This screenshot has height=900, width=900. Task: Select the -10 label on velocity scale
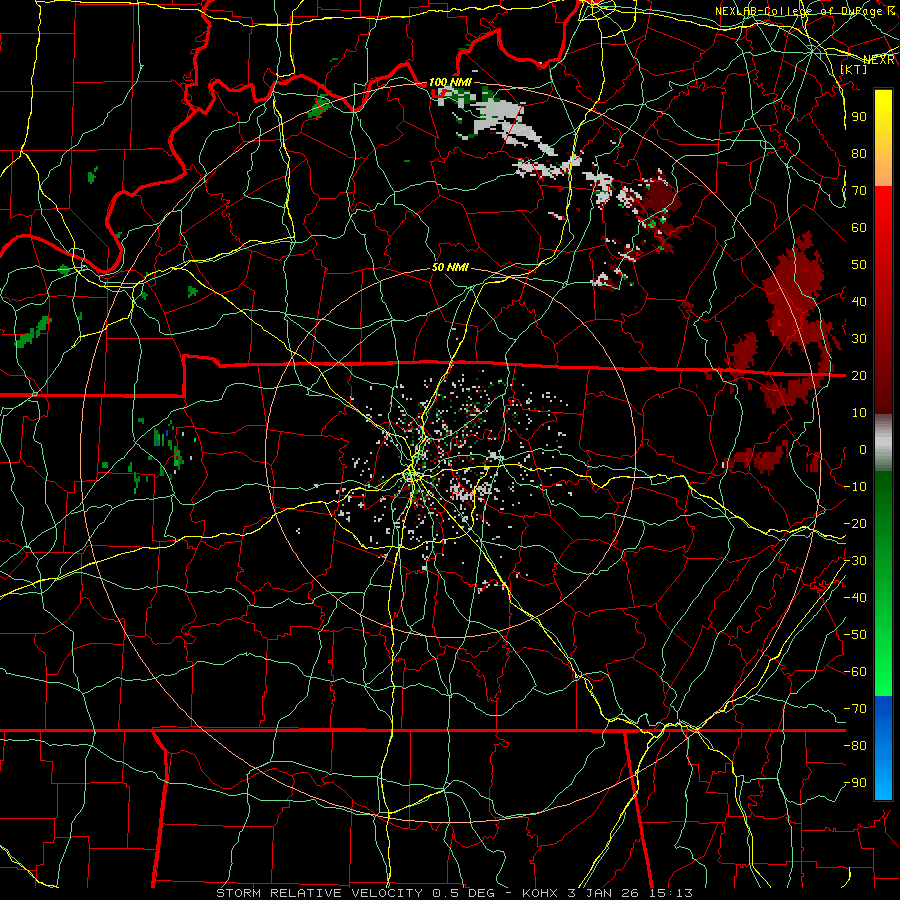click(855, 487)
